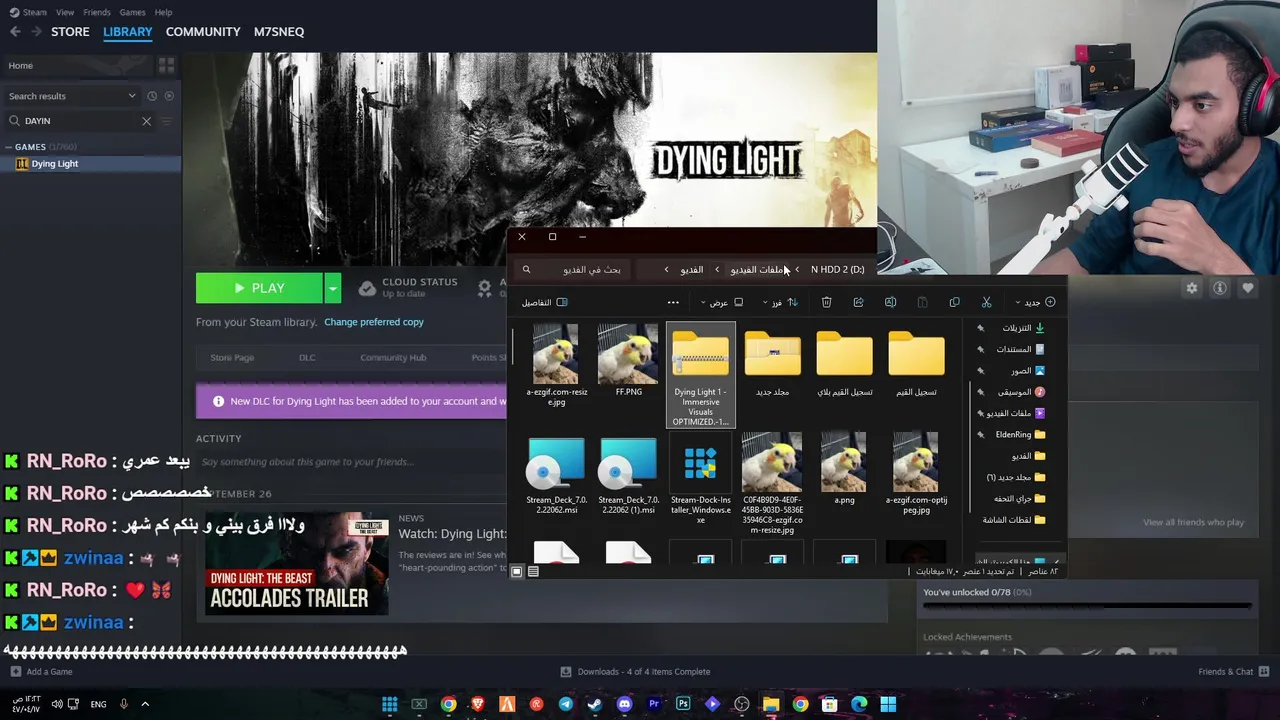Image resolution: width=1280 pixels, height=720 pixels.
Task: Click the 'Say something about this game' activity field
Action: [x=307, y=462]
